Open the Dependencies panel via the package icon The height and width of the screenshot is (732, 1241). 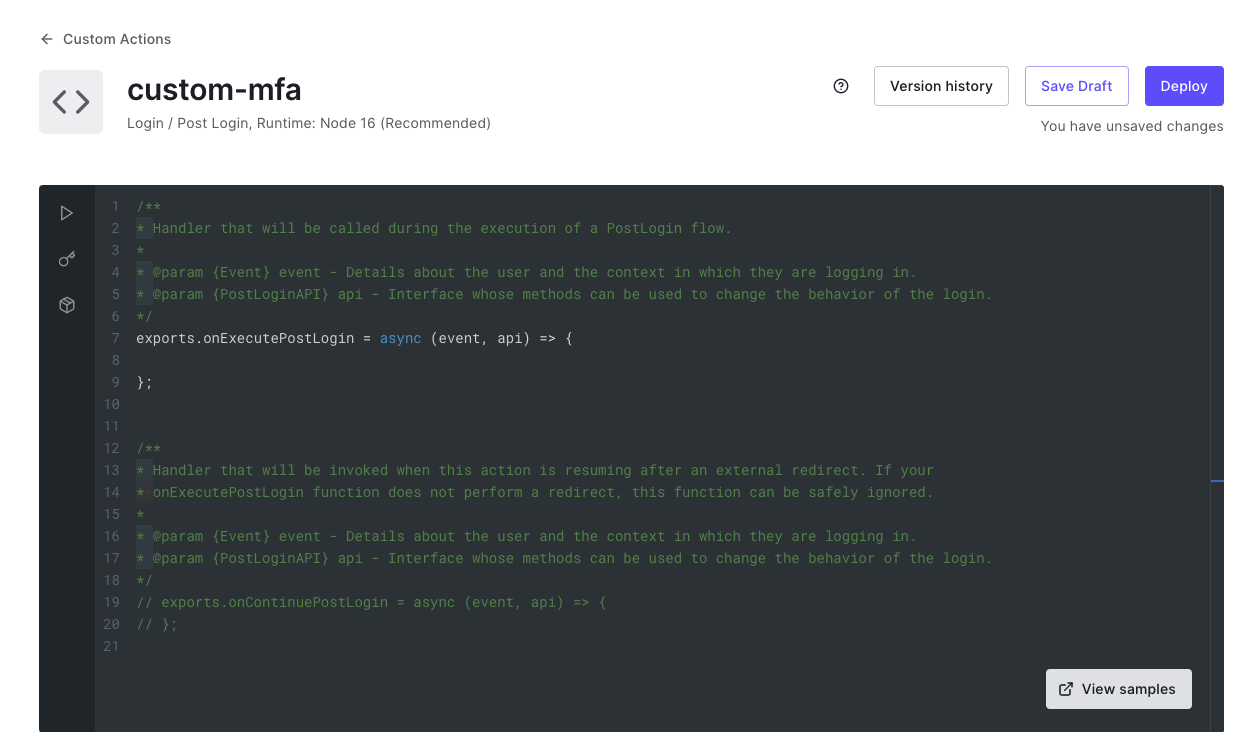click(67, 305)
